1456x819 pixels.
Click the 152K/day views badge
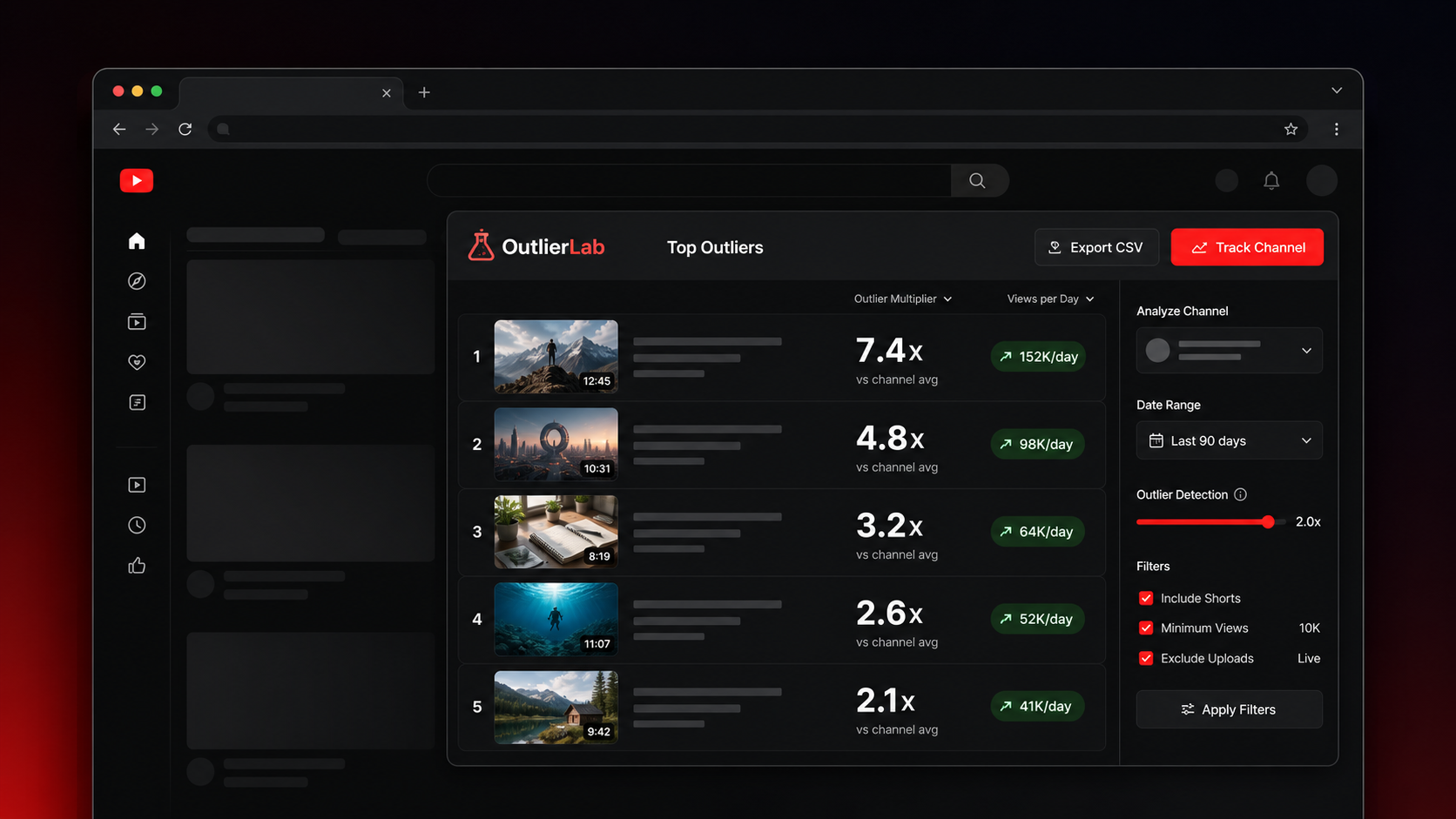tap(1038, 356)
